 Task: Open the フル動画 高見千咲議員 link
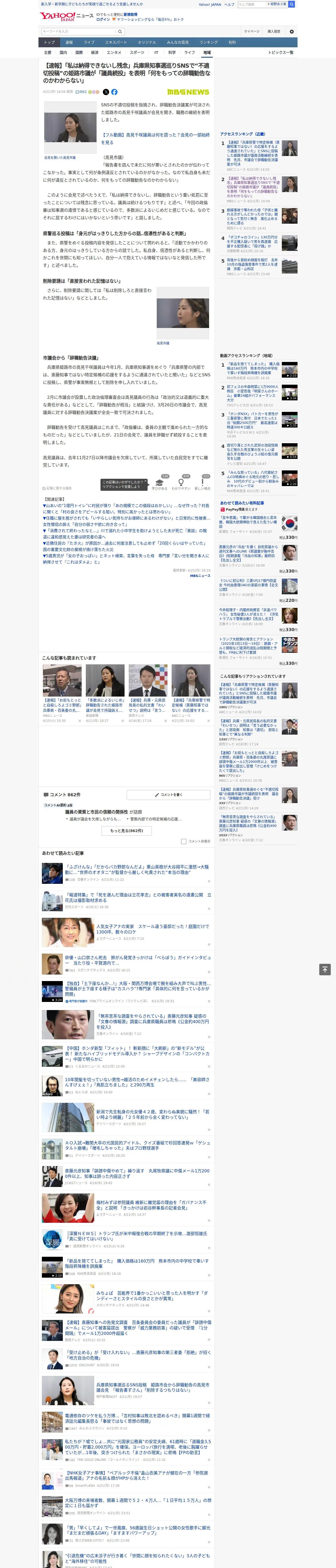pyautogui.click(x=155, y=138)
